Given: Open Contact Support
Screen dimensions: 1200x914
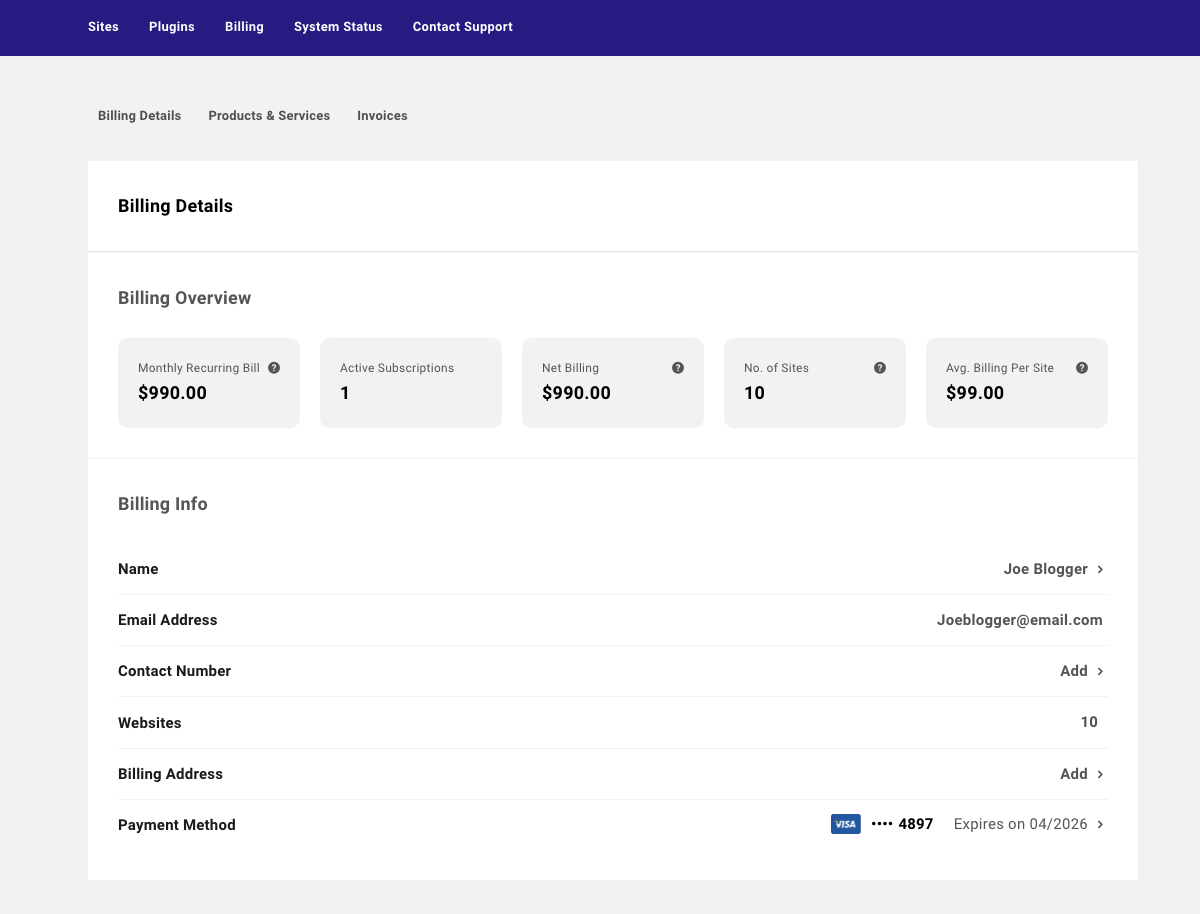Looking at the screenshot, I should 462,27.
